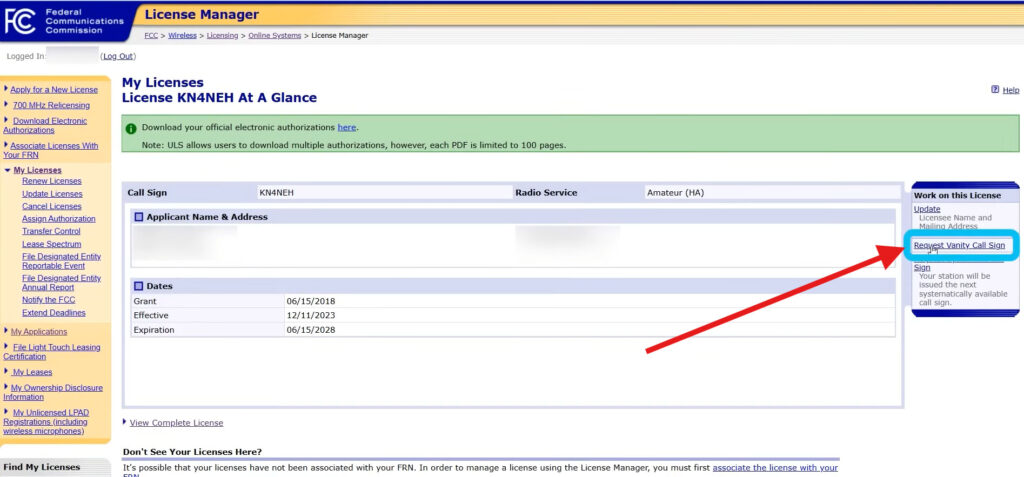Click associate the license with your FRN link
Image resolution: width=1024 pixels, height=477 pixels.
pos(775,467)
